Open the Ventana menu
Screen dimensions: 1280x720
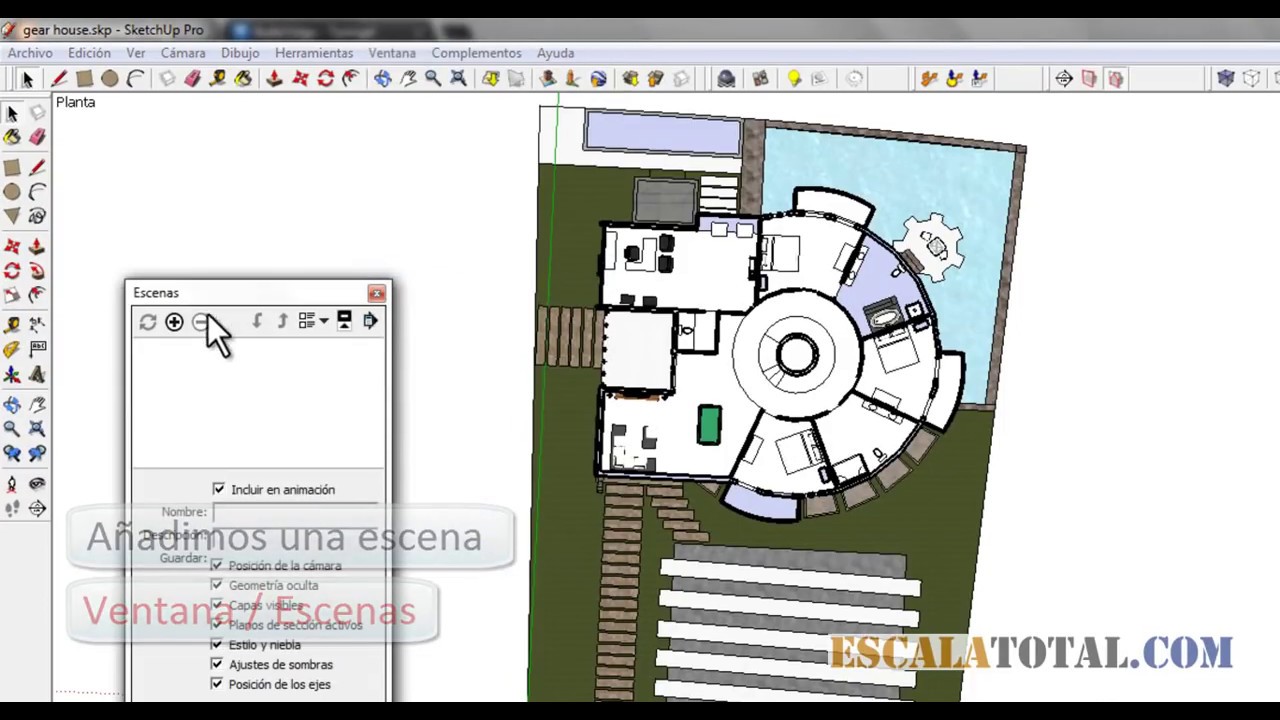pos(392,53)
